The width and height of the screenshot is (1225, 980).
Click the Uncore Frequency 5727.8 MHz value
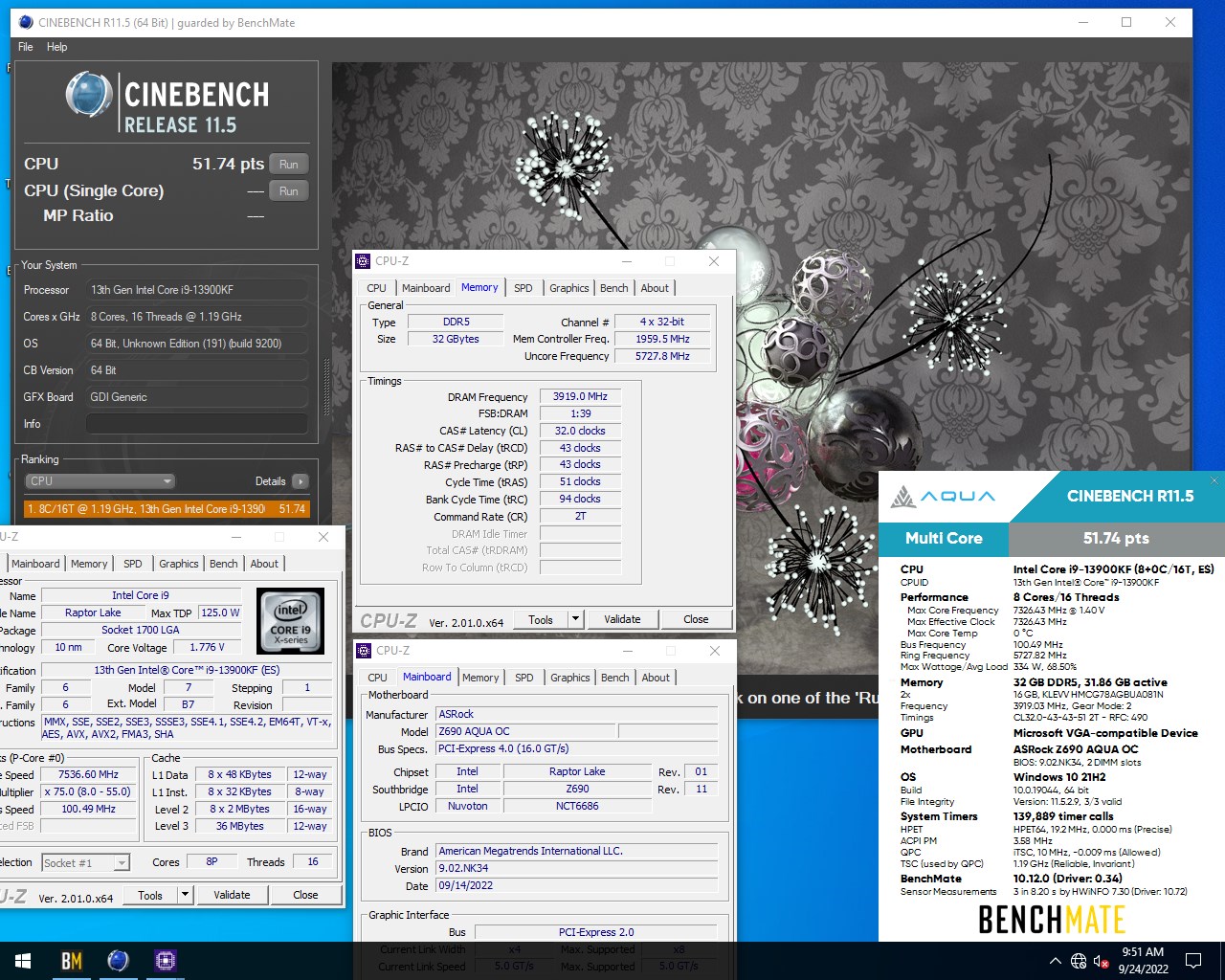click(x=662, y=356)
